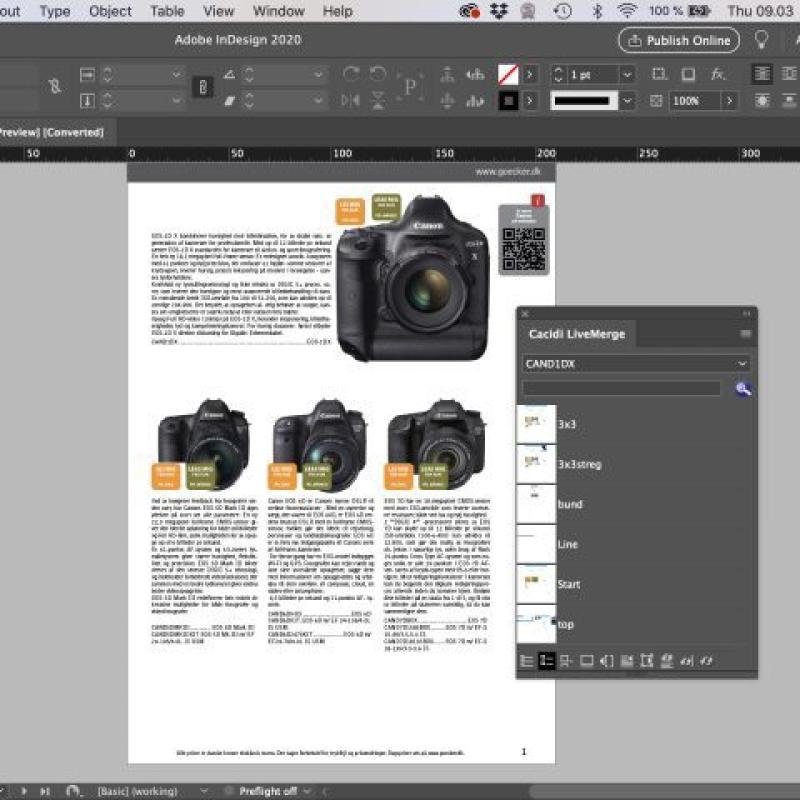Open the View menu
The width and height of the screenshot is (800, 800).
point(218,11)
